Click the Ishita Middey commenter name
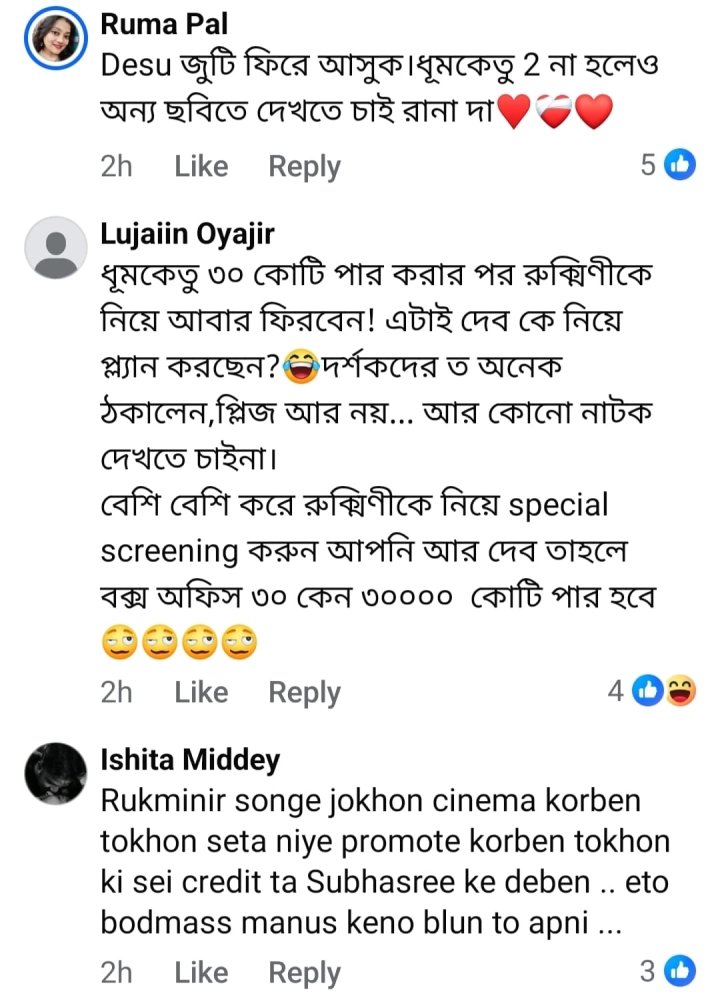The width and height of the screenshot is (720, 1000). tap(190, 761)
